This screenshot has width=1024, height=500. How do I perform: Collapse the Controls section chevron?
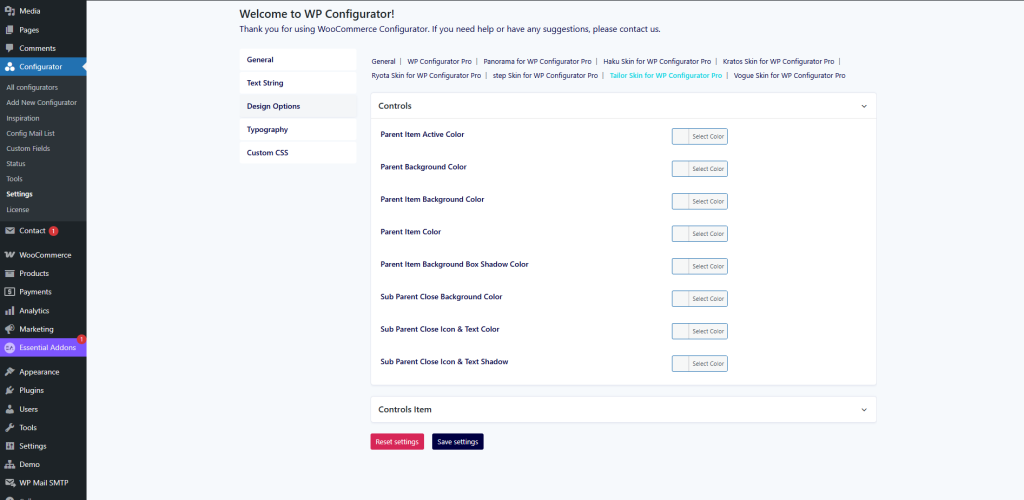864,106
